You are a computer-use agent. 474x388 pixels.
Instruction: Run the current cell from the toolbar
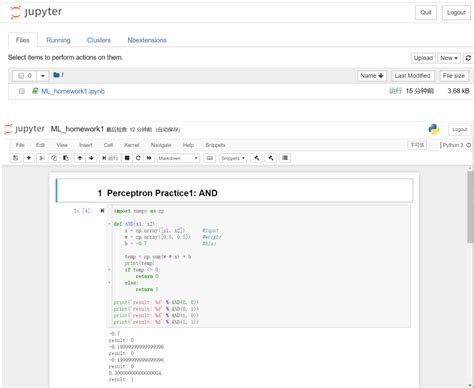point(110,158)
